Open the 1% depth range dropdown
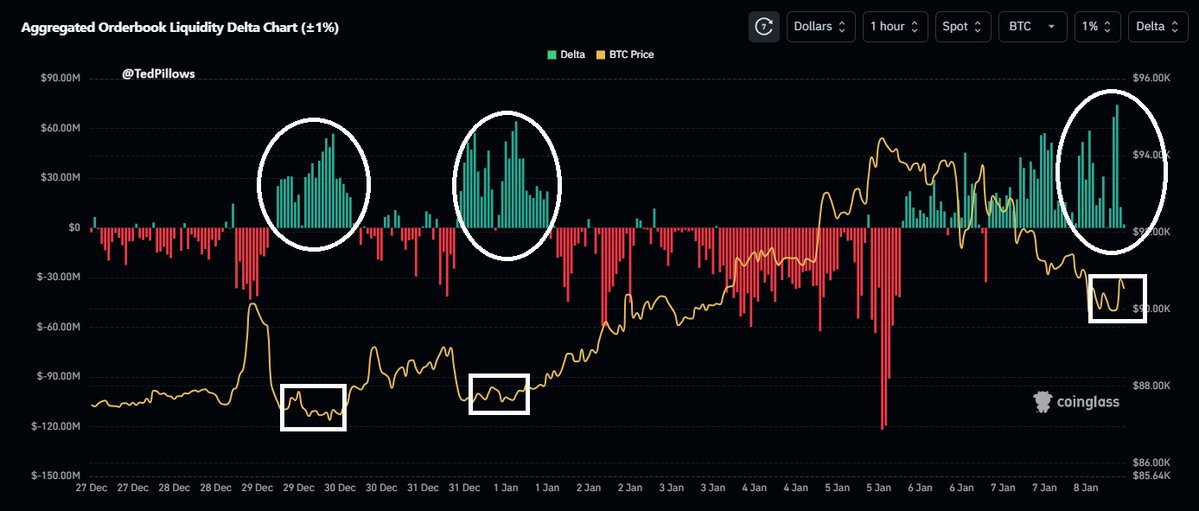Image resolution: width=1199 pixels, height=511 pixels. [x=1097, y=26]
